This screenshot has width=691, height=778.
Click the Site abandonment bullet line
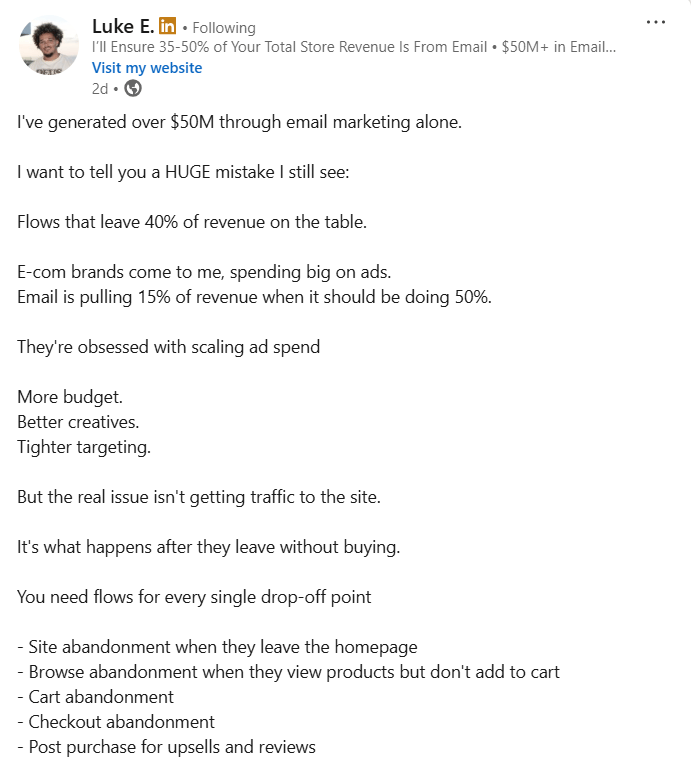click(x=217, y=647)
